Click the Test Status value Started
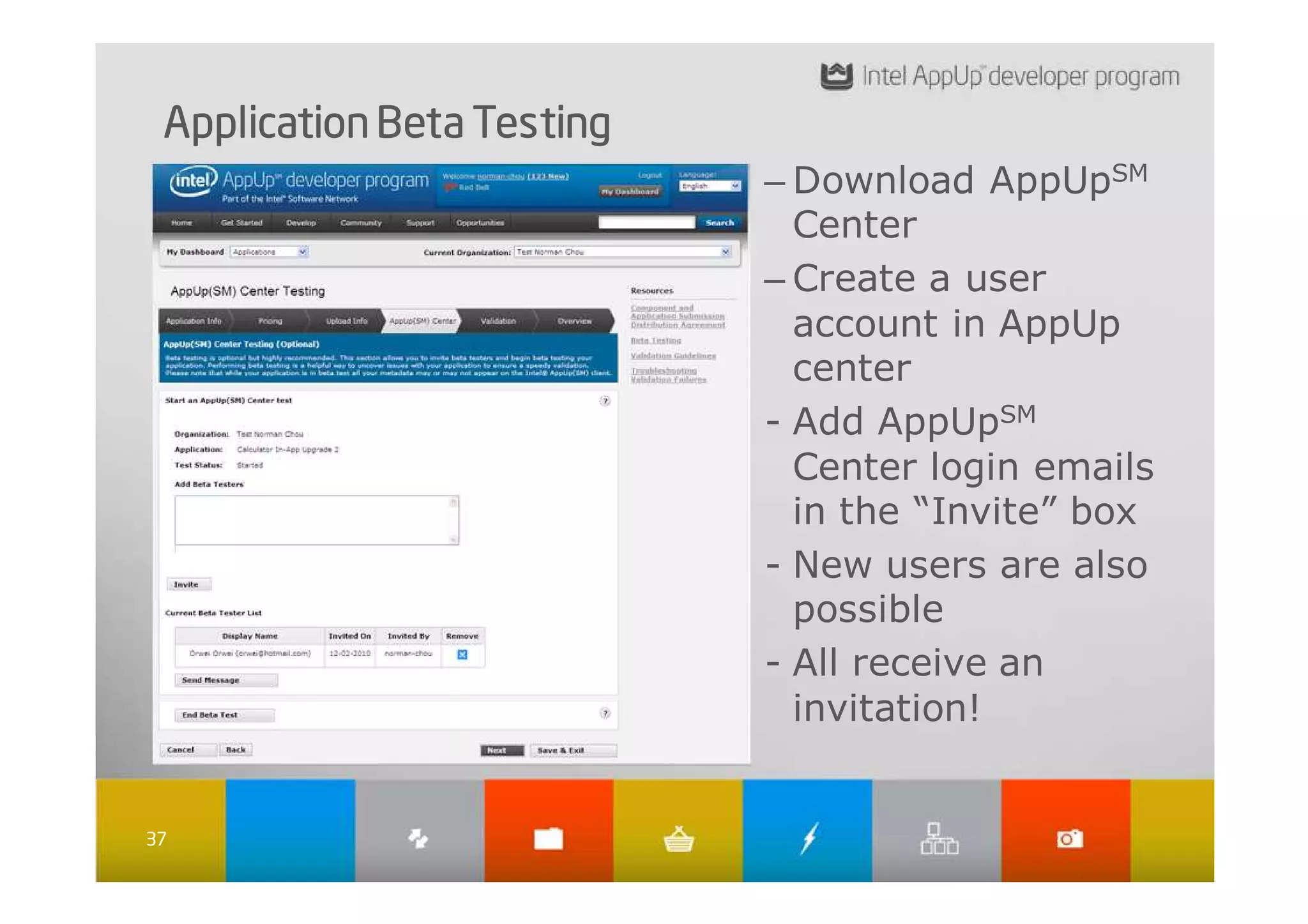 pos(250,466)
